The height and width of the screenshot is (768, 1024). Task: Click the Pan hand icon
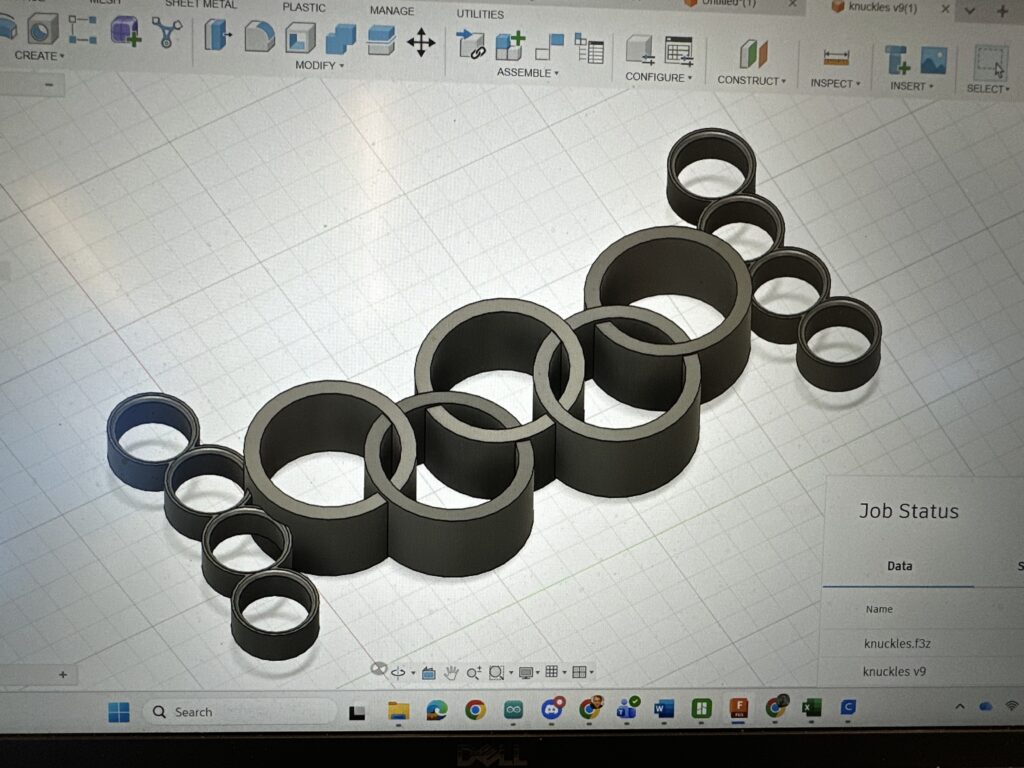coord(451,673)
